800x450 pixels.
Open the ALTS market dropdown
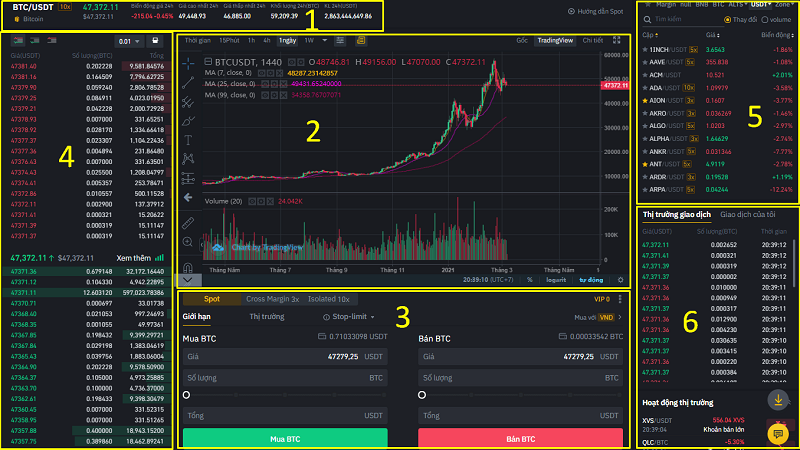tap(738, 4)
